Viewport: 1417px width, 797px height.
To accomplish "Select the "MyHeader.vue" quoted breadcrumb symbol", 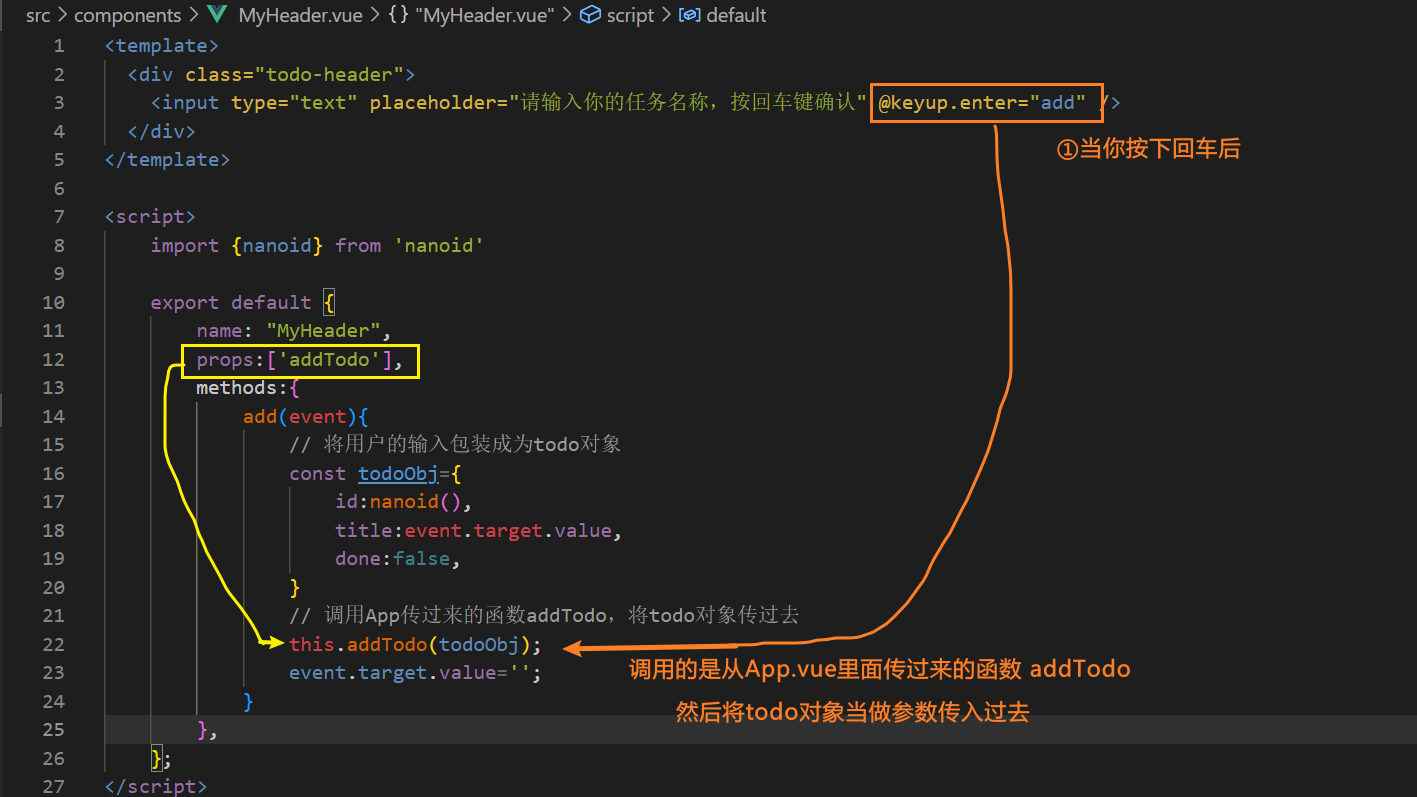I will pos(485,15).
